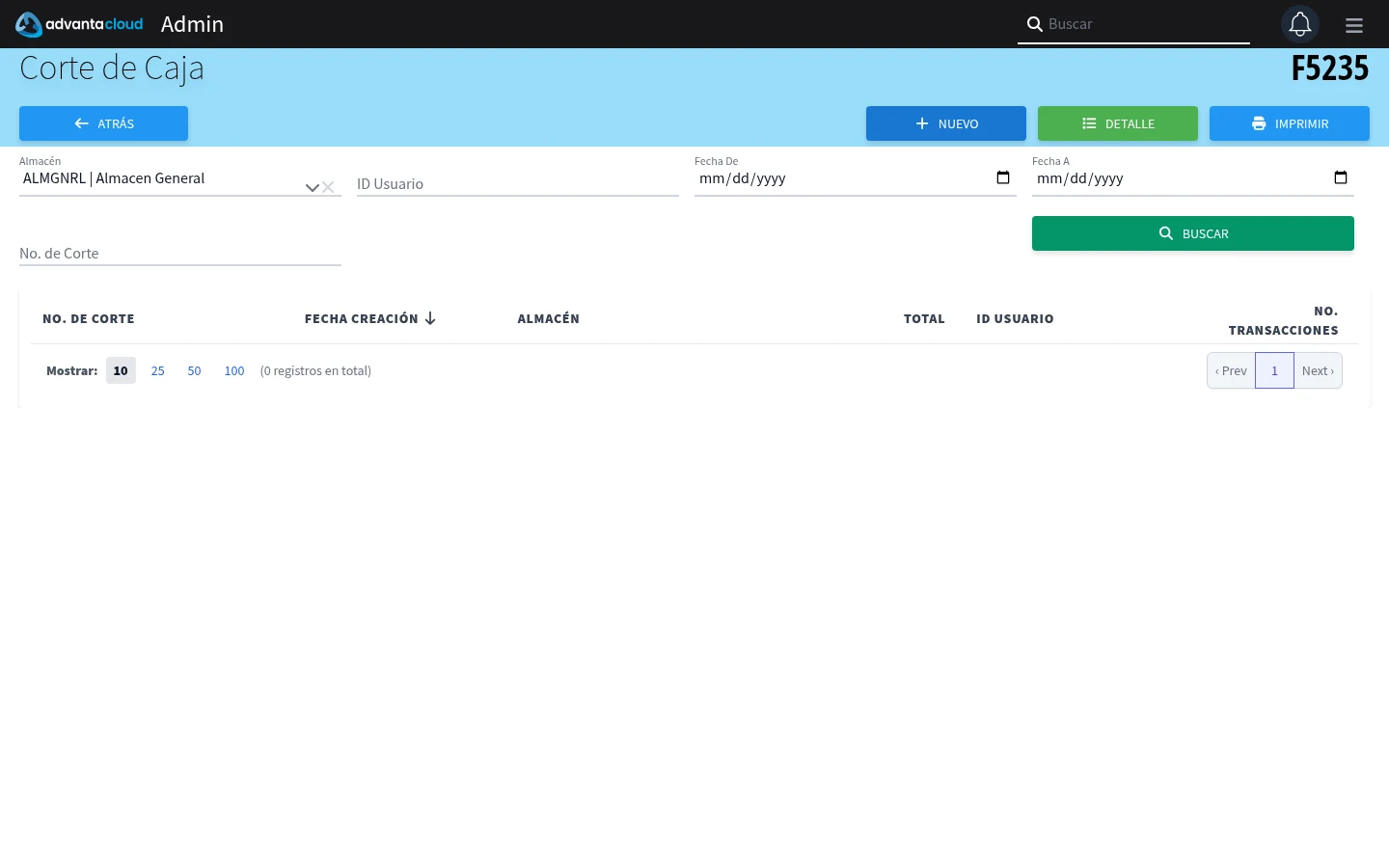
Task: Click the registros en total count text
Action: tap(315, 370)
